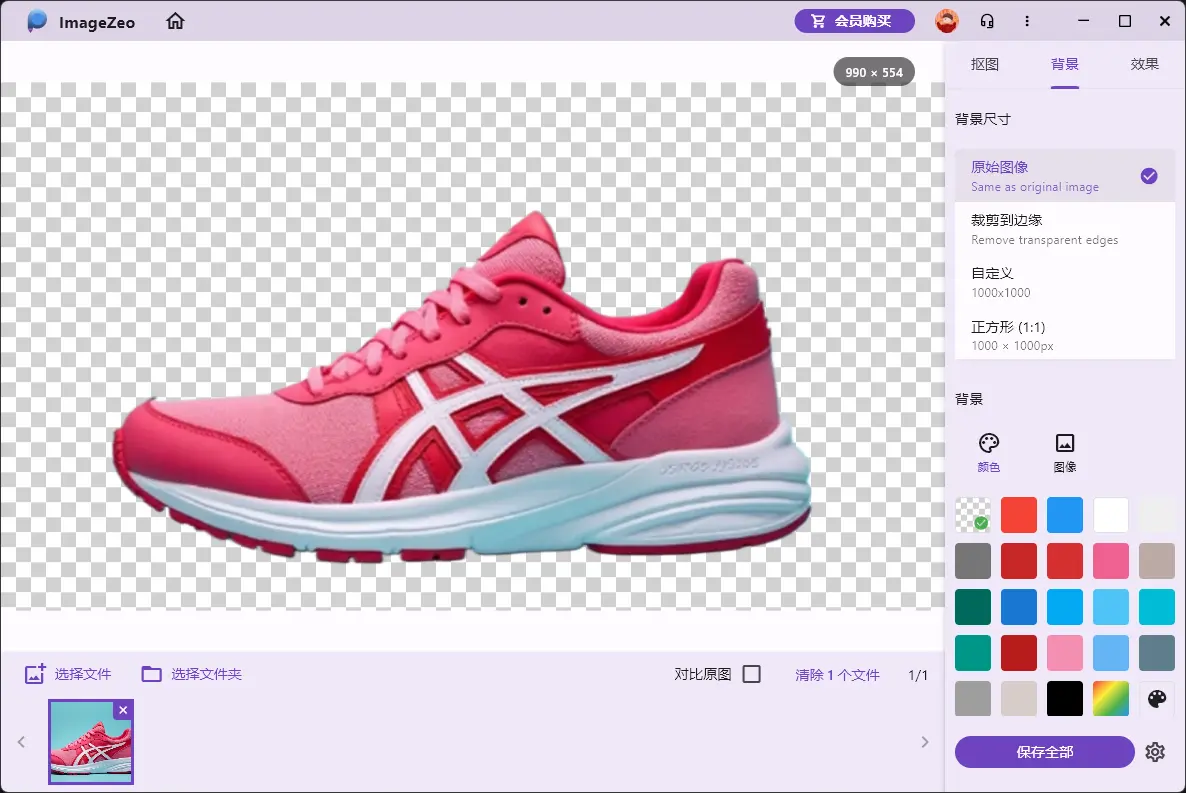Open the user avatar profile

(x=946, y=21)
